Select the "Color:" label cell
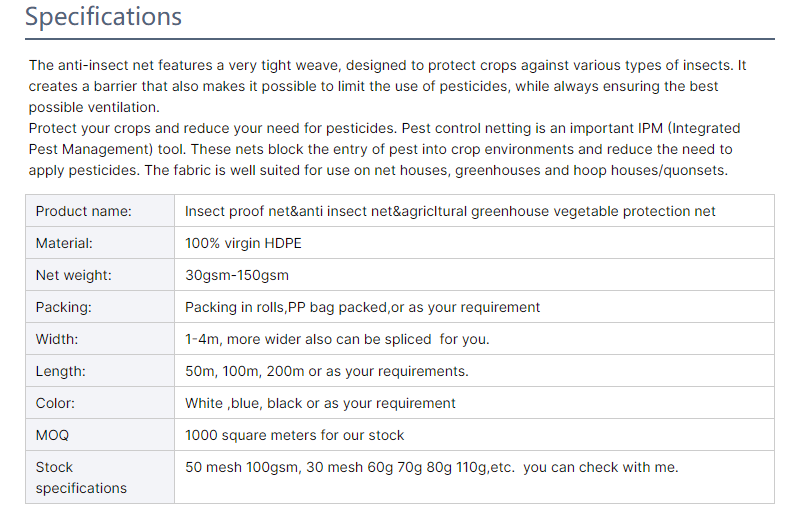 click(55, 403)
